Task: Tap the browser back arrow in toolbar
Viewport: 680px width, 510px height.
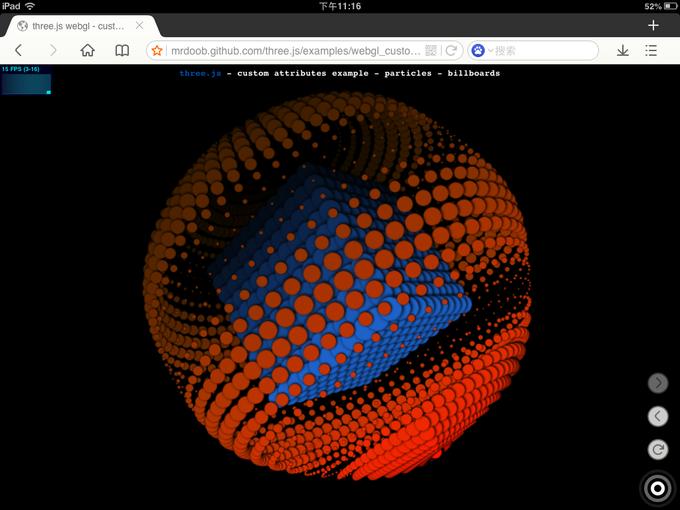Action: 18,50
